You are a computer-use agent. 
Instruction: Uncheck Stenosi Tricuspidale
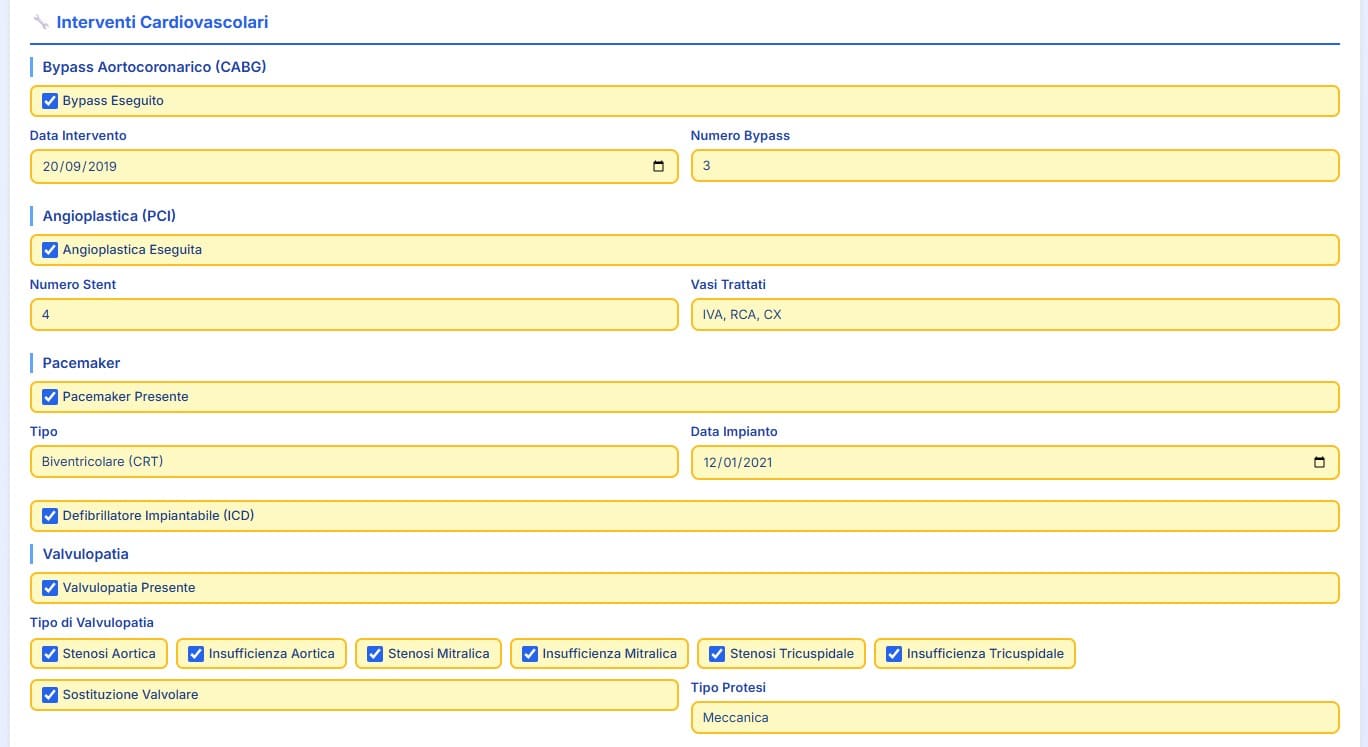pyautogui.click(x=717, y=654)
